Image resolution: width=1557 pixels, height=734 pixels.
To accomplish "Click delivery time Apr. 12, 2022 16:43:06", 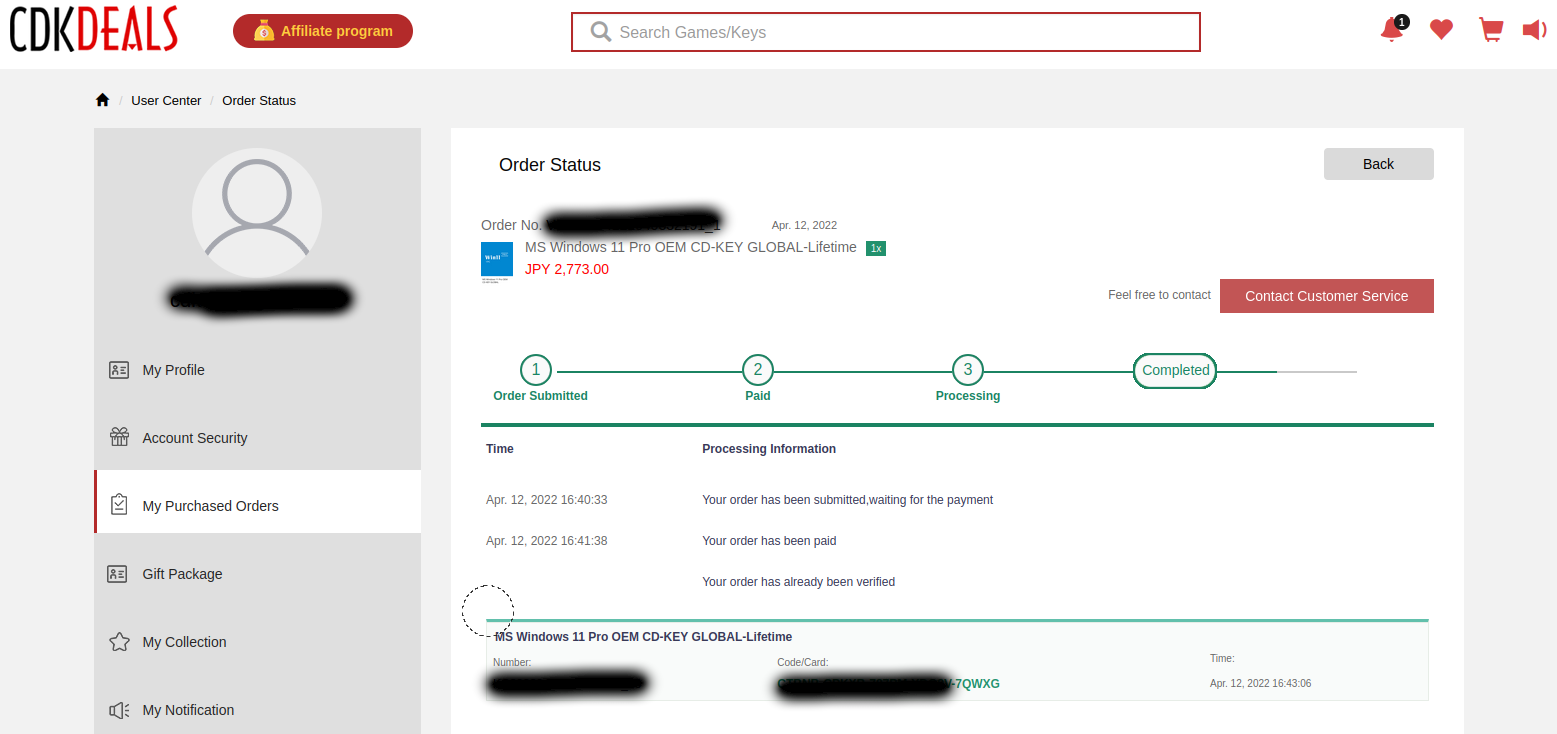I will pyautogui.click(x=1260, y=684).
